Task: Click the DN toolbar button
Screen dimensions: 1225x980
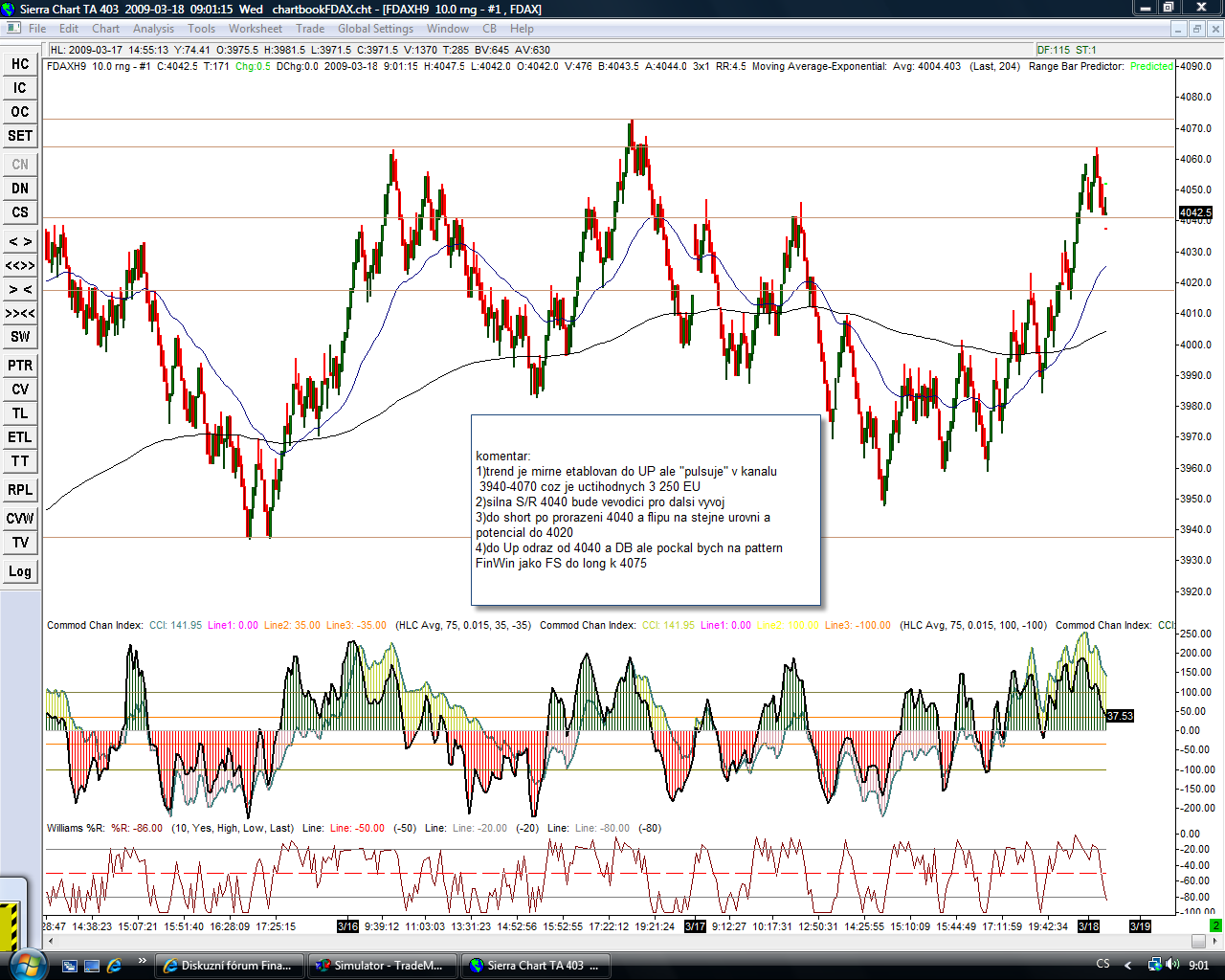Action: (20, 189)
